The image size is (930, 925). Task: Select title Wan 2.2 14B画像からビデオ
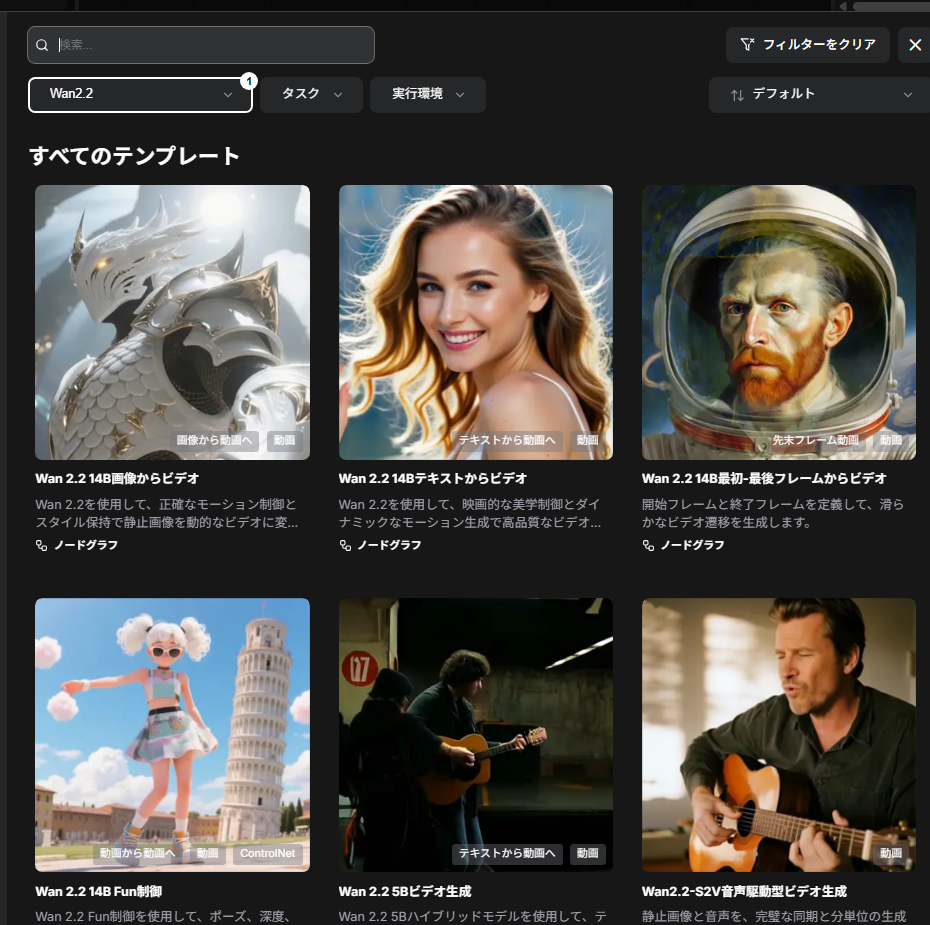117,479
